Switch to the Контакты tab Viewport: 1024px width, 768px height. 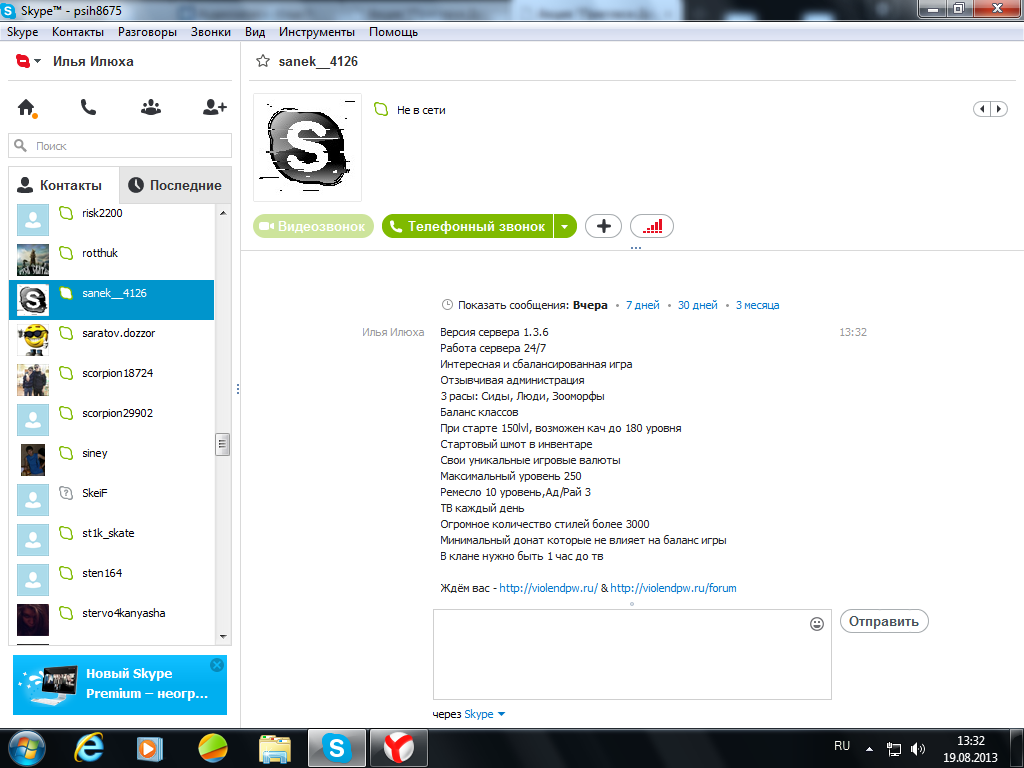[x=64, y=185]
